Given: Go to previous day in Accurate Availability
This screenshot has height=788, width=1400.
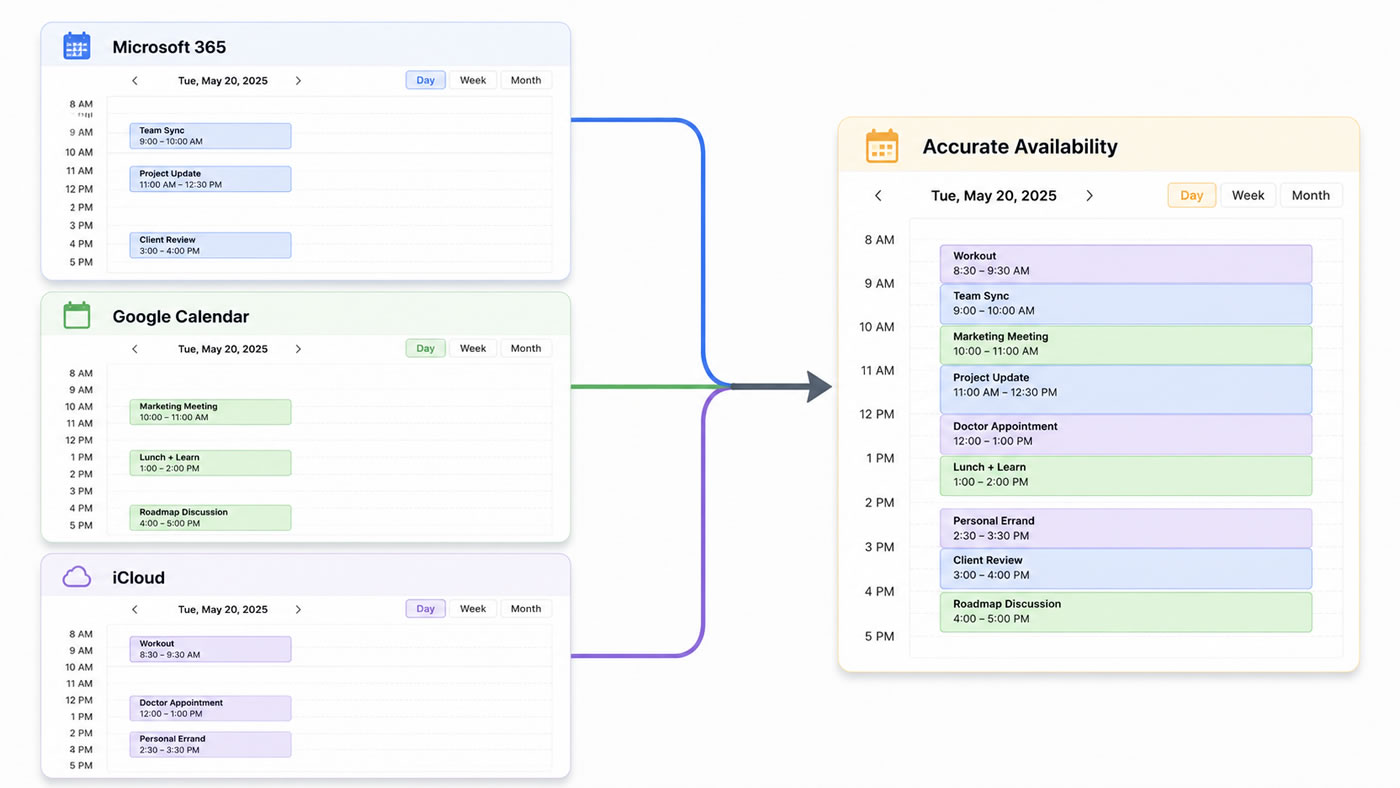Looking at the screenshot, I should (x=878, y=196).
